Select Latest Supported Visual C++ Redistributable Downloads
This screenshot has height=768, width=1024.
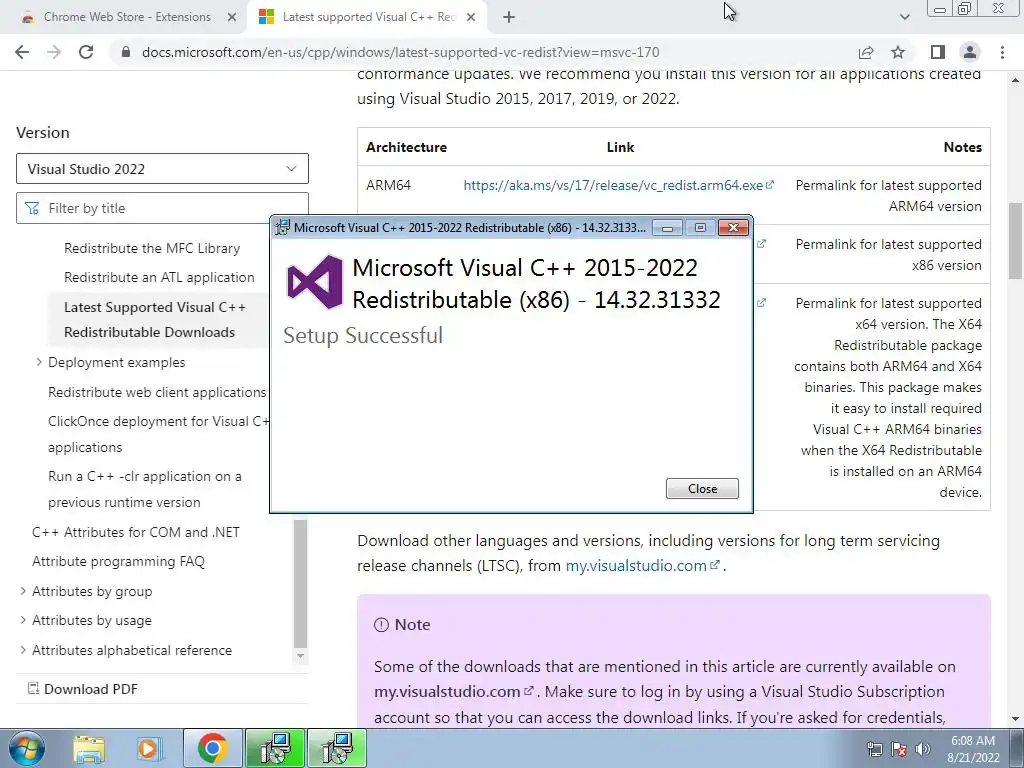[x=155, y=319]
